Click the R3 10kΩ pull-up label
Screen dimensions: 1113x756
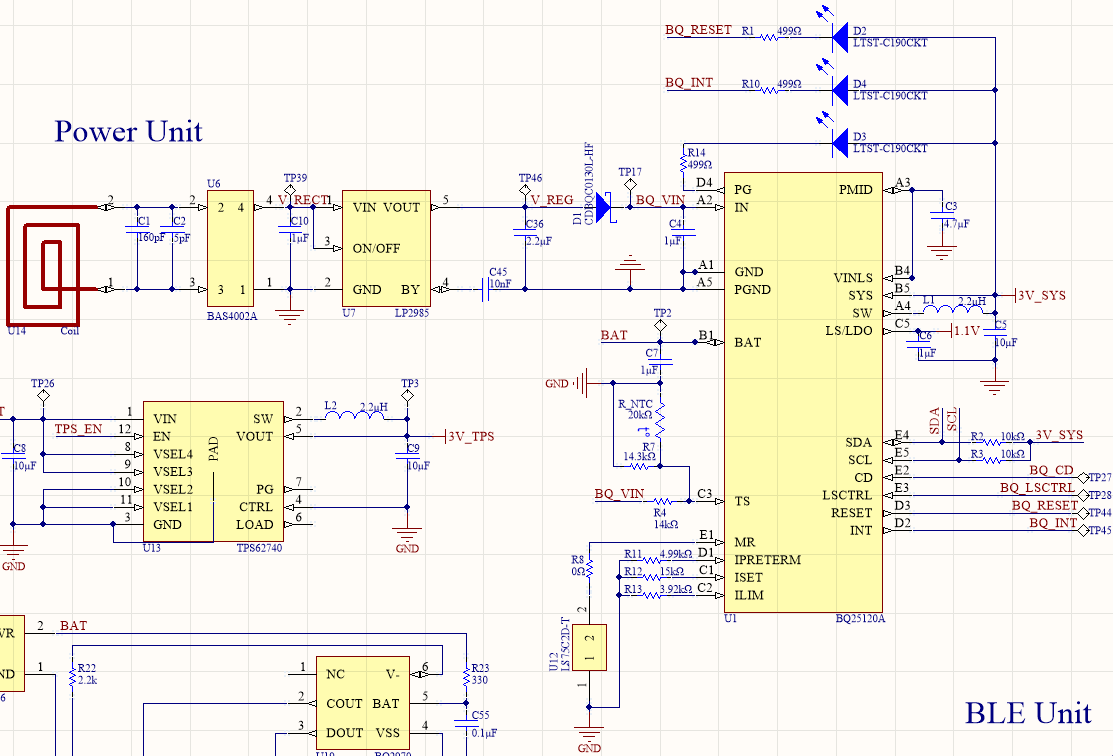pyautogui.click(x=998, y=454)
